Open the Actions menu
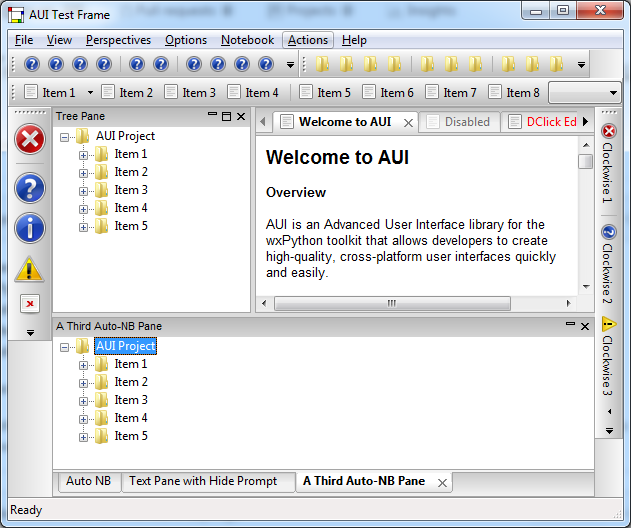This screenshot has width=631, height=528. [308, 40]
